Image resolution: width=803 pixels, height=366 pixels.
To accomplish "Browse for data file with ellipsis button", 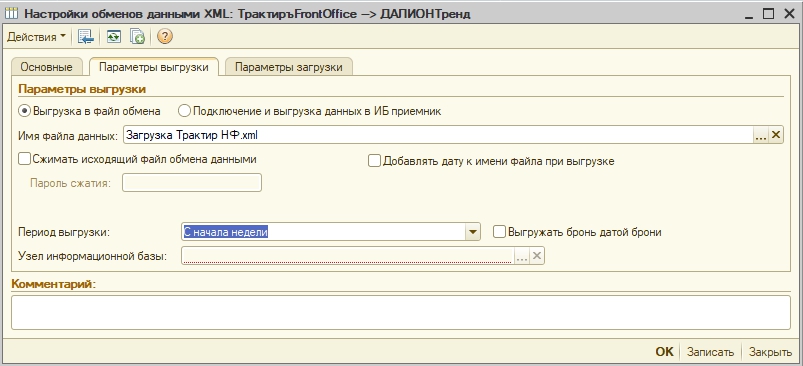I will (x=761, y=135).
